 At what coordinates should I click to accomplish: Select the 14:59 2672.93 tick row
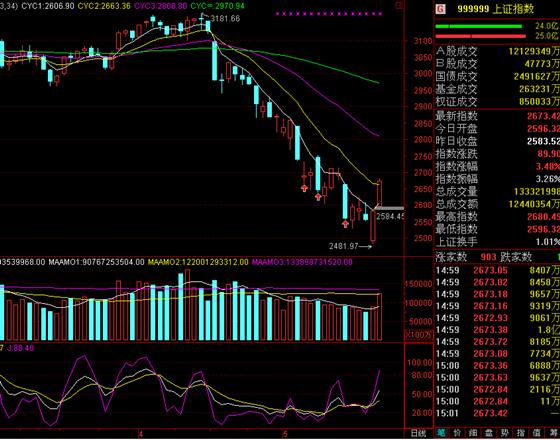(x=498, y=318)
